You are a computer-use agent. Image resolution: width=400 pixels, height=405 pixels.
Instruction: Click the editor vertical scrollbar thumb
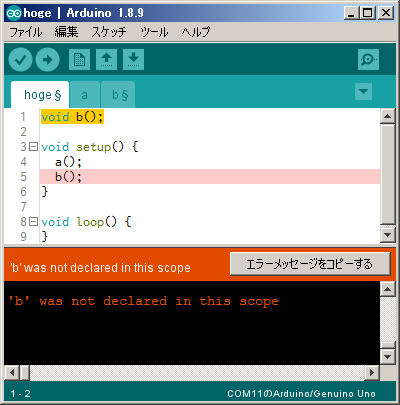pos(387,175)
